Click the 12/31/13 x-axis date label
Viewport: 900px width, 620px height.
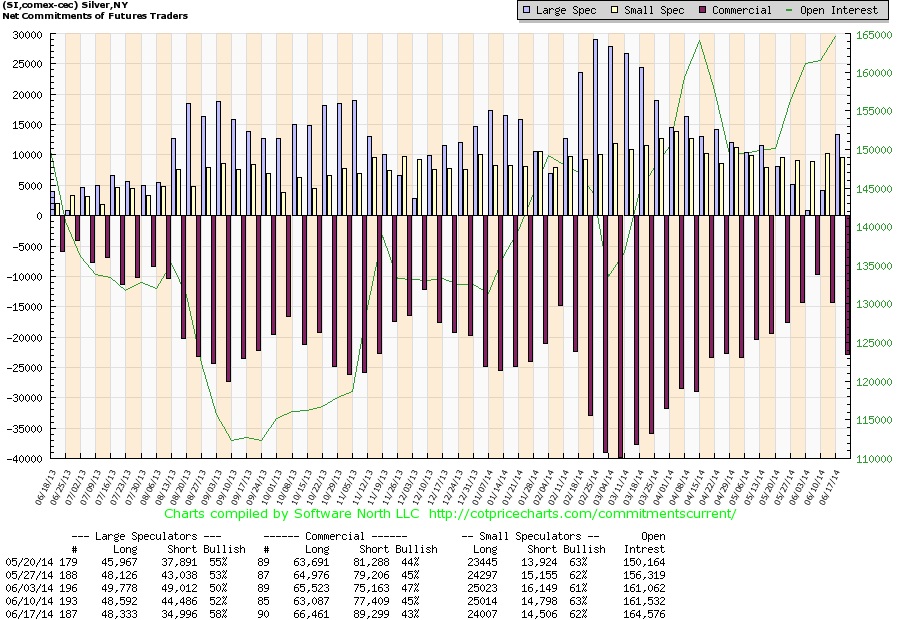pyautogui.click(x=468, y=487)
